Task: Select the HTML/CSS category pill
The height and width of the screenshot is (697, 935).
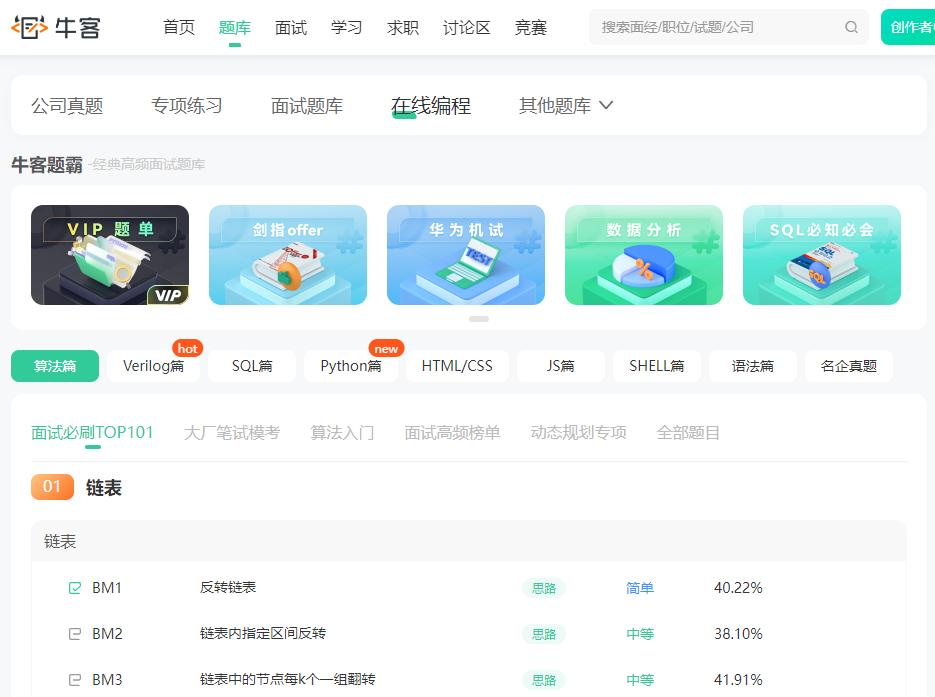Action: coord(457,366)
